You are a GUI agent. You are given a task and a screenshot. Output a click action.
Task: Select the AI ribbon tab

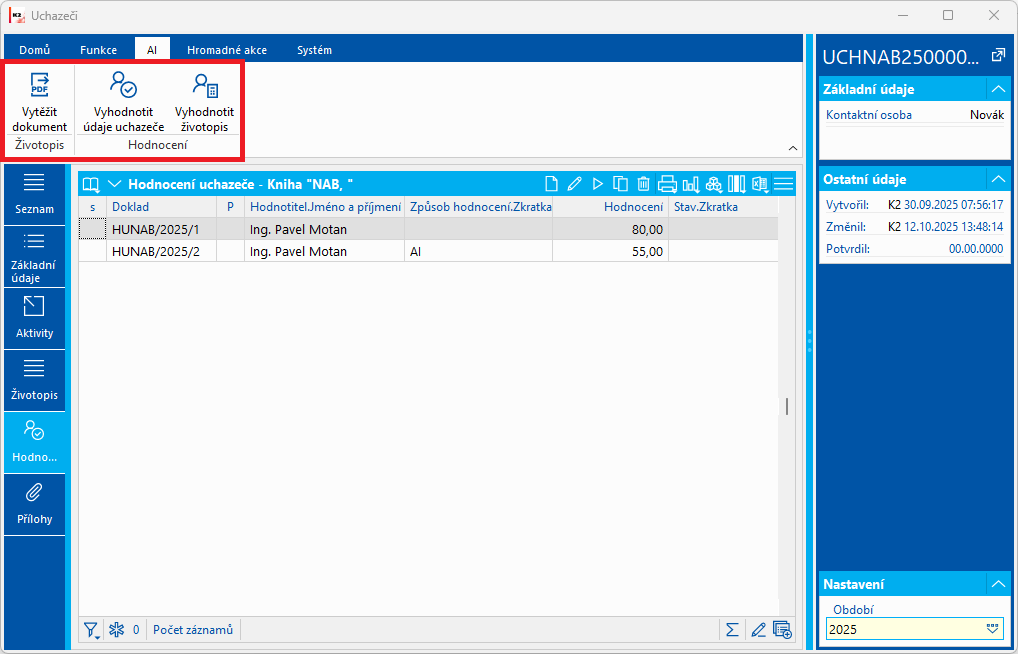(152, 49)
